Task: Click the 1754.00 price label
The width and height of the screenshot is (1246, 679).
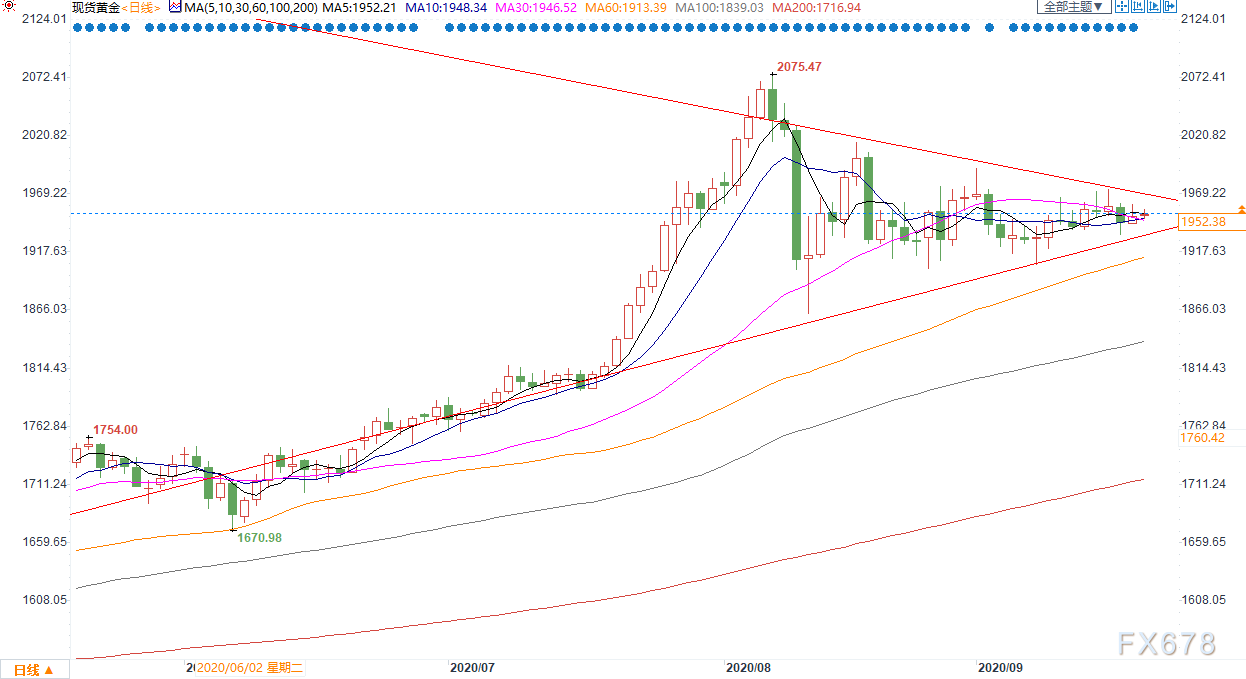Action: (115, 430)
